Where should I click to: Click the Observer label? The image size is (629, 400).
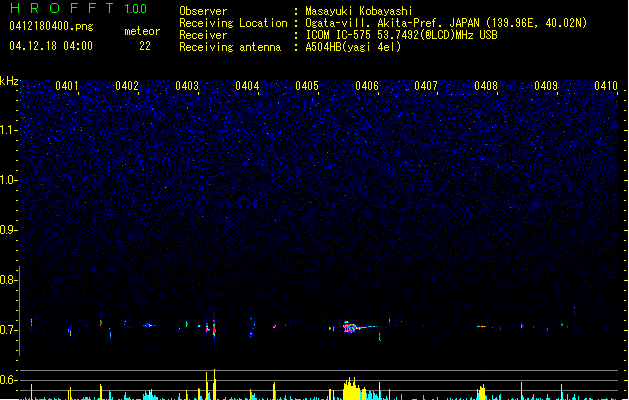click(x=203, y=11)
